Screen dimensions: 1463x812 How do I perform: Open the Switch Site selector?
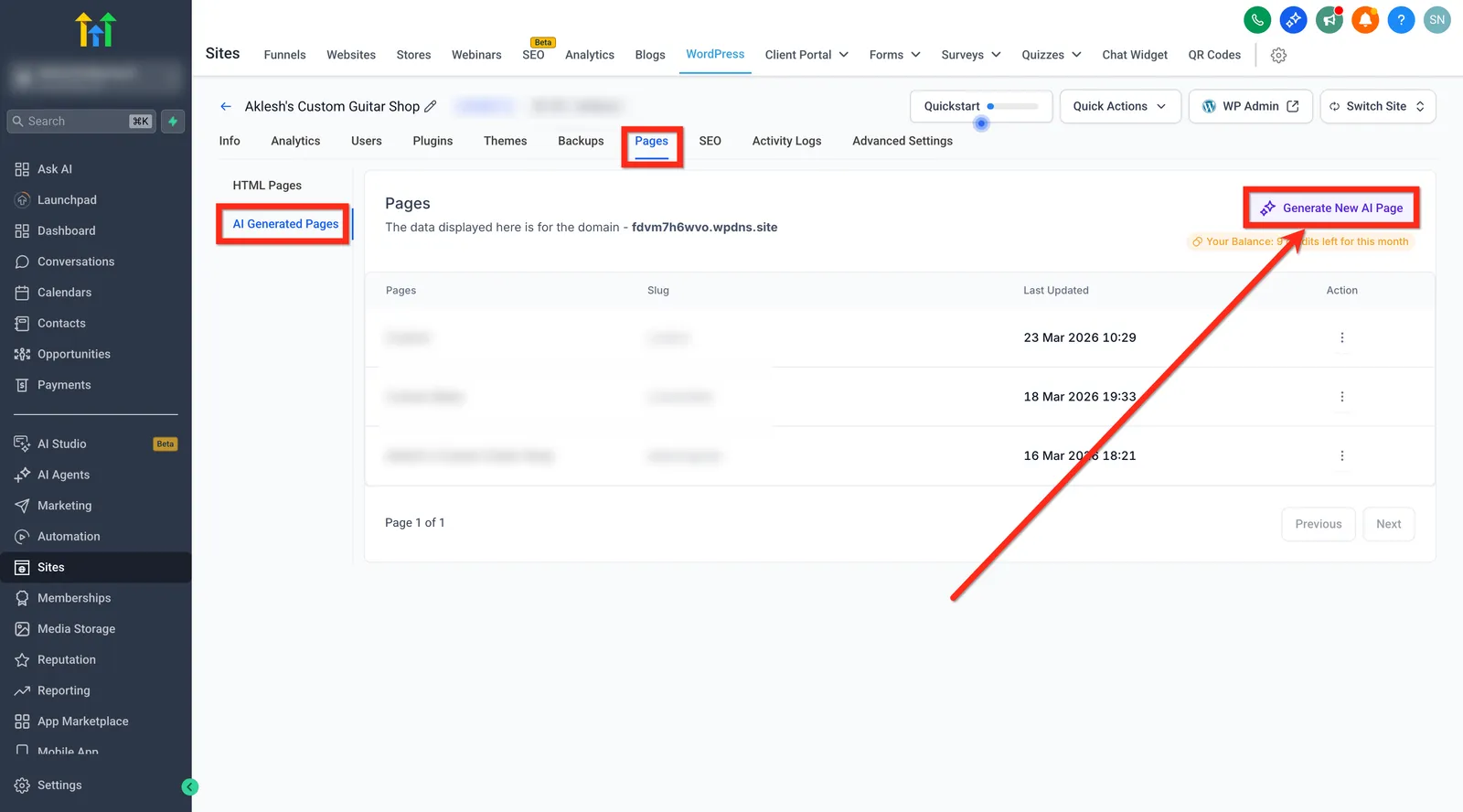coord(1378,106)
